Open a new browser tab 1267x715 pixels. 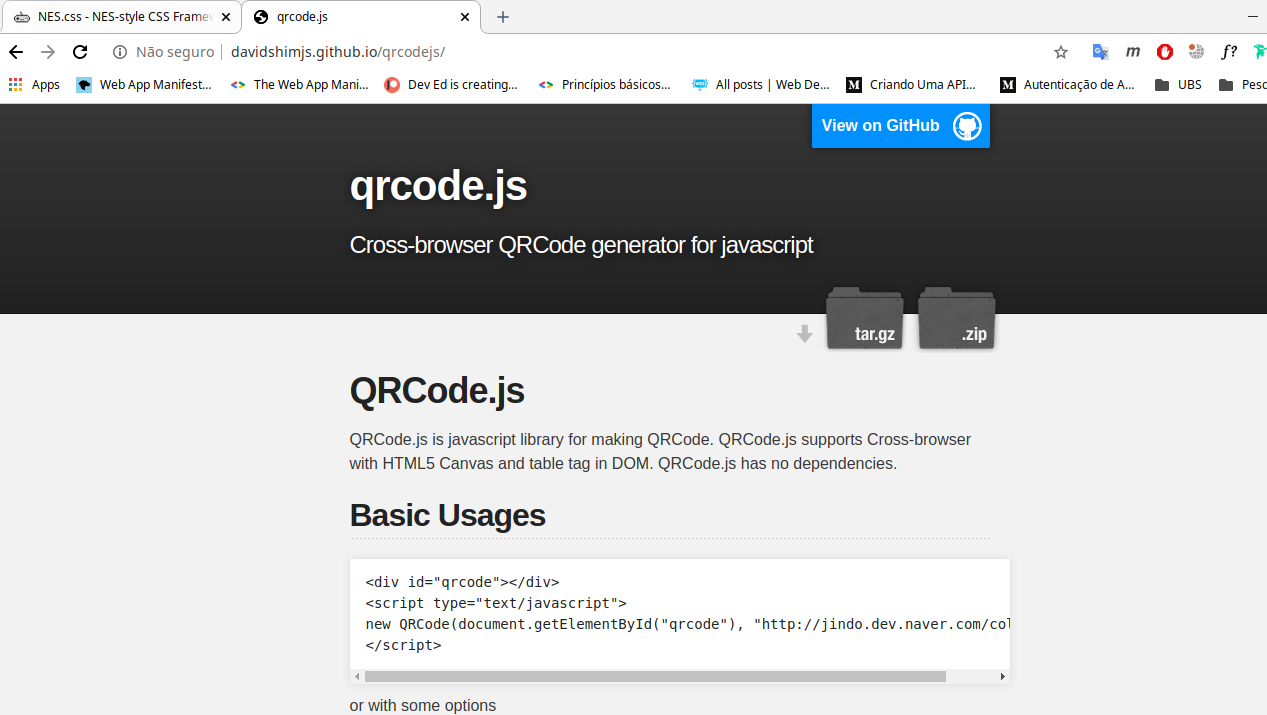[503, 17]
